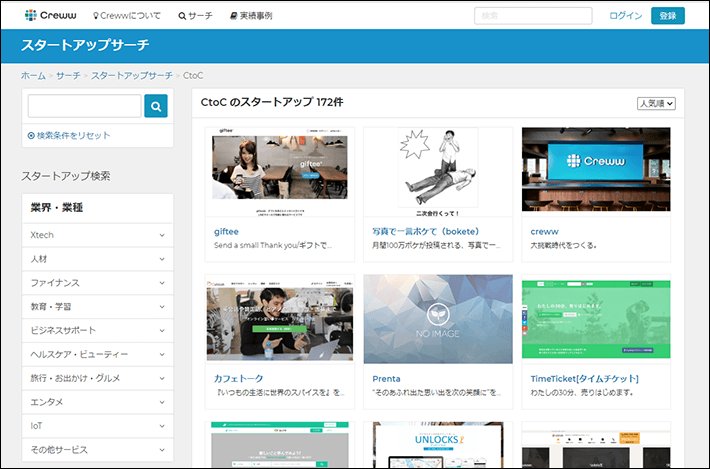Open the 人気順 sort dropdown

point(656,103)
